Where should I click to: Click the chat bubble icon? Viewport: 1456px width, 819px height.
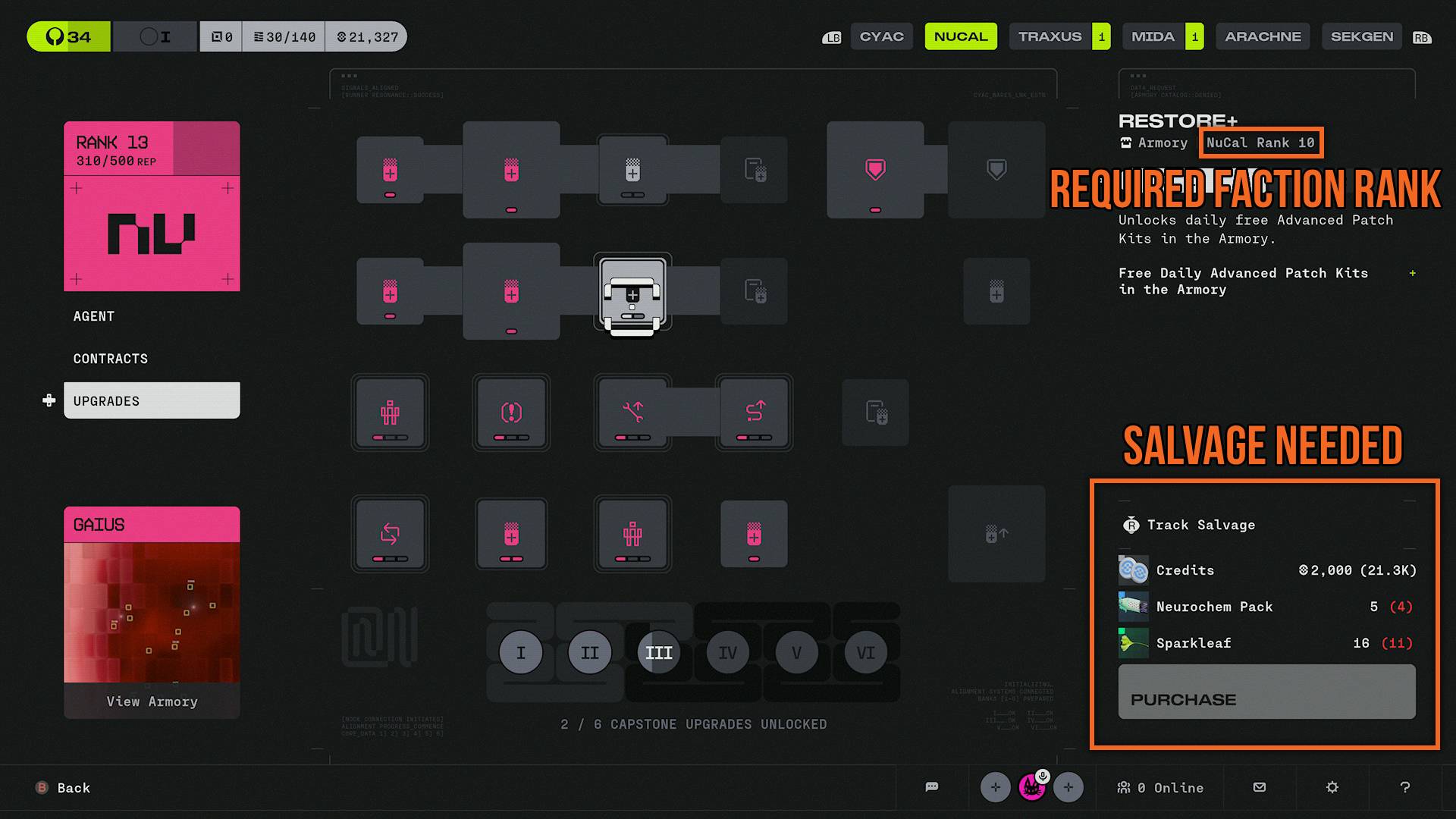pyautogui.click(x=932, y=787)
